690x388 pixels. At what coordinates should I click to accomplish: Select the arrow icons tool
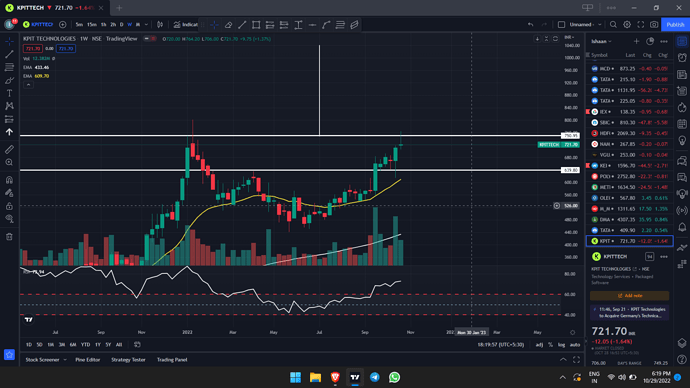coord(9,132)
